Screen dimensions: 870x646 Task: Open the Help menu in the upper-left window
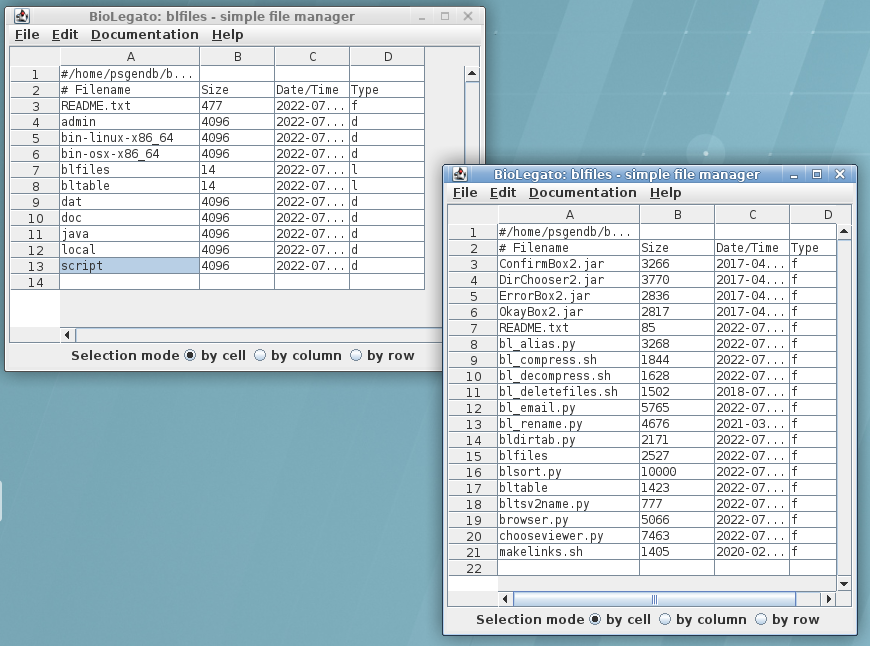[x=227, y=34]
